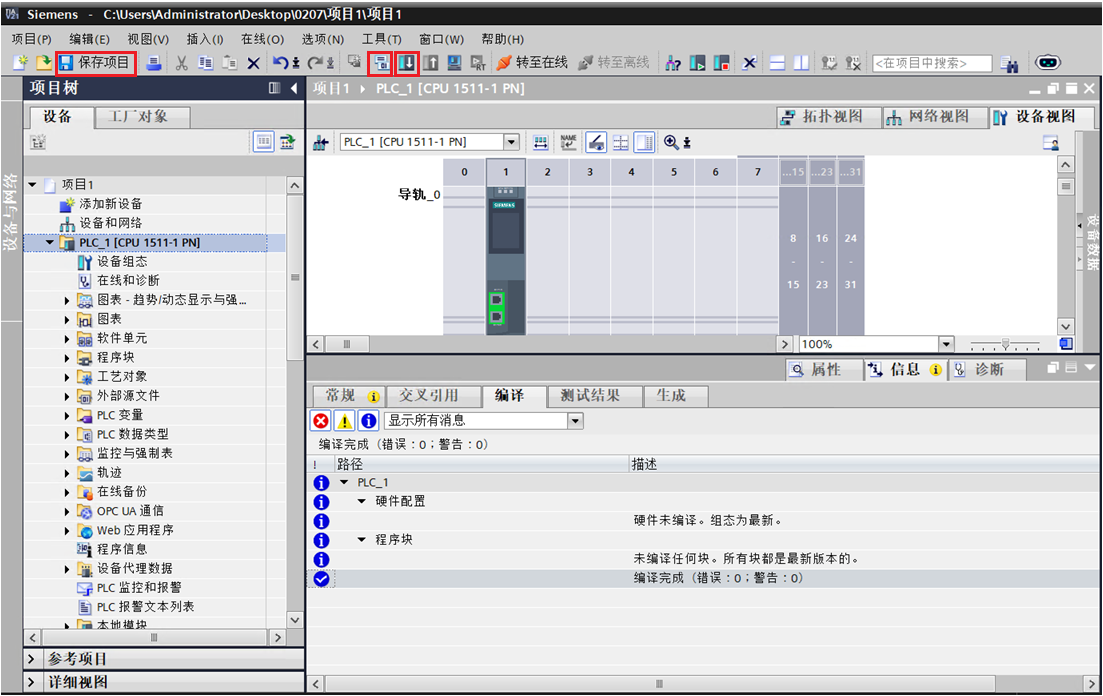Open the 工具(T) menu
This screenshot has height=696, width=1103.
click(x=381, y=39)
